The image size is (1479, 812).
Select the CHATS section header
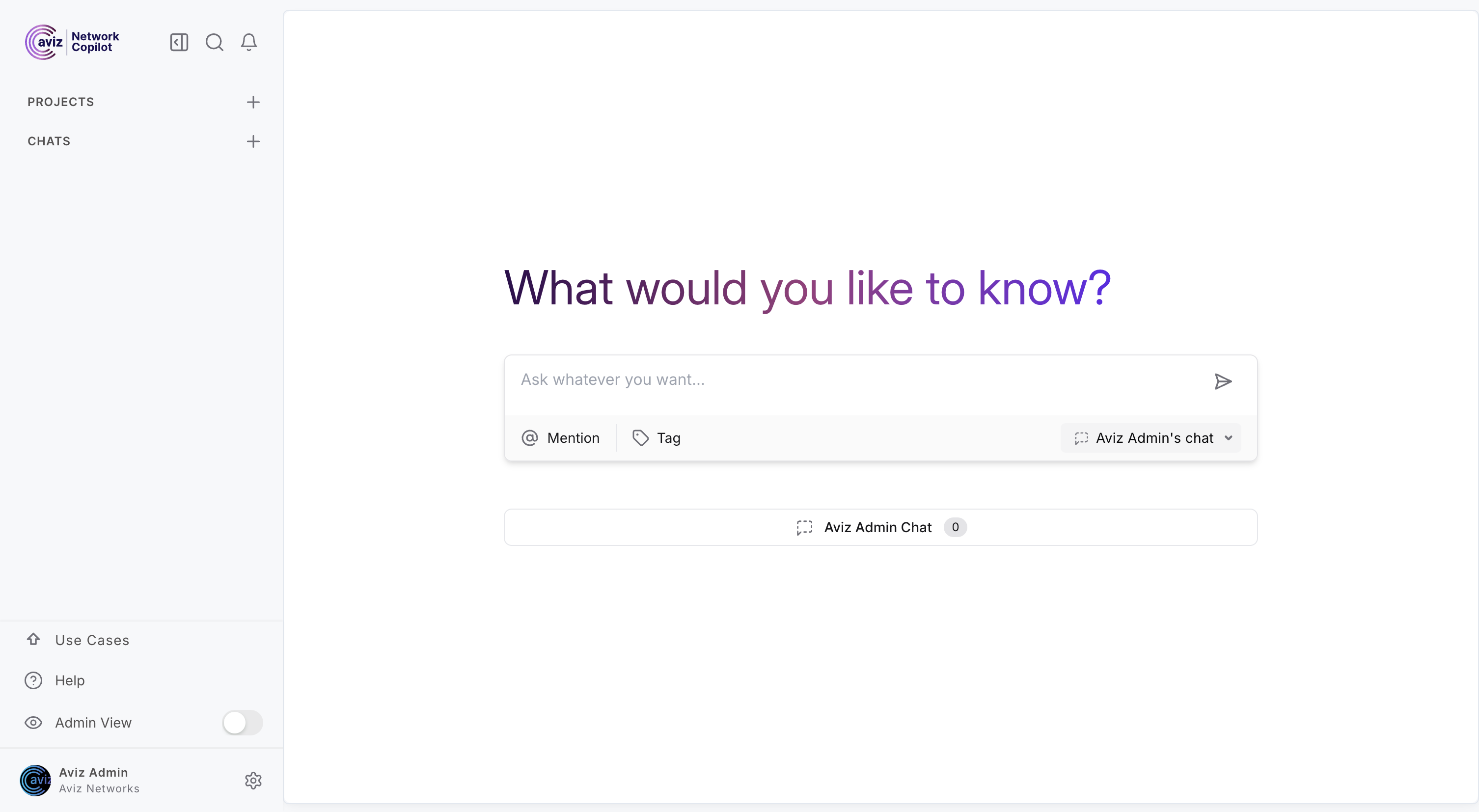[49, 141]
